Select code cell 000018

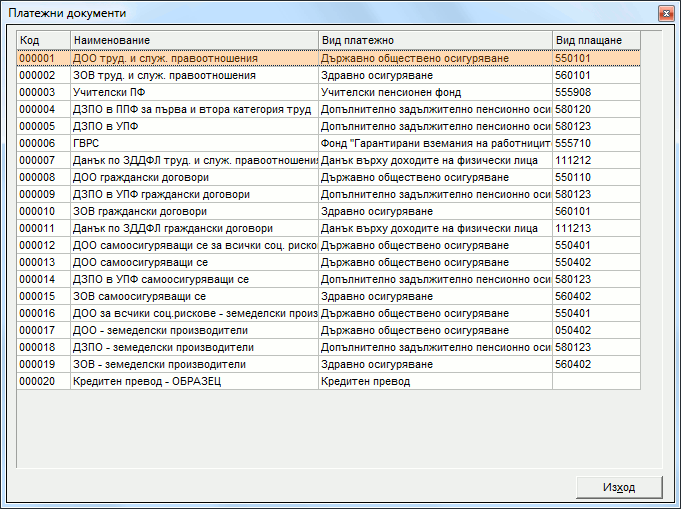tap(43, 347)
